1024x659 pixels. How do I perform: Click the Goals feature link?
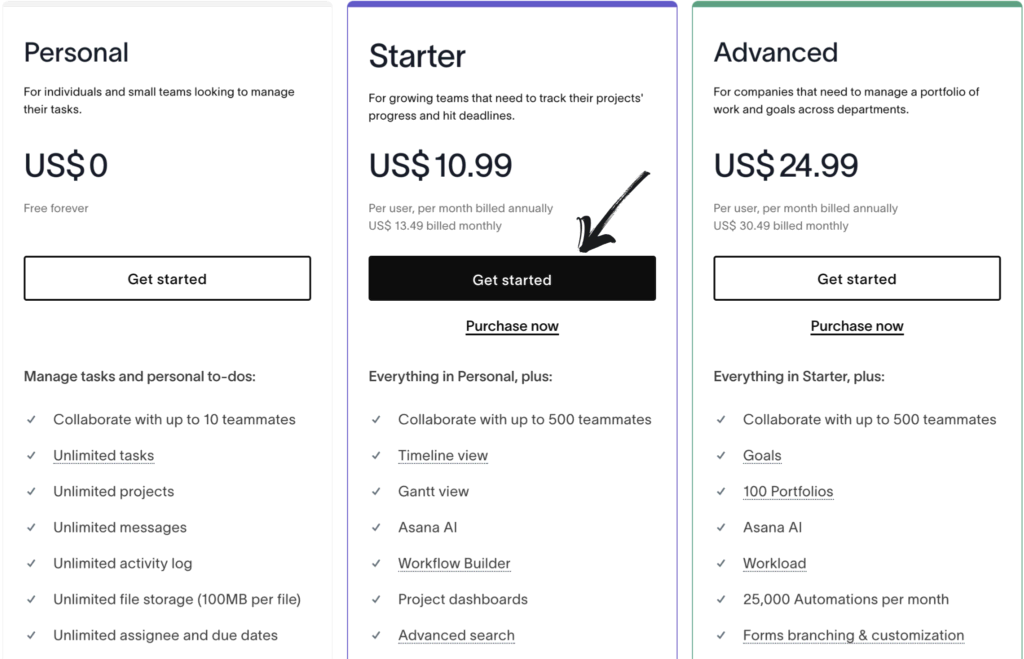click(762, 456)
